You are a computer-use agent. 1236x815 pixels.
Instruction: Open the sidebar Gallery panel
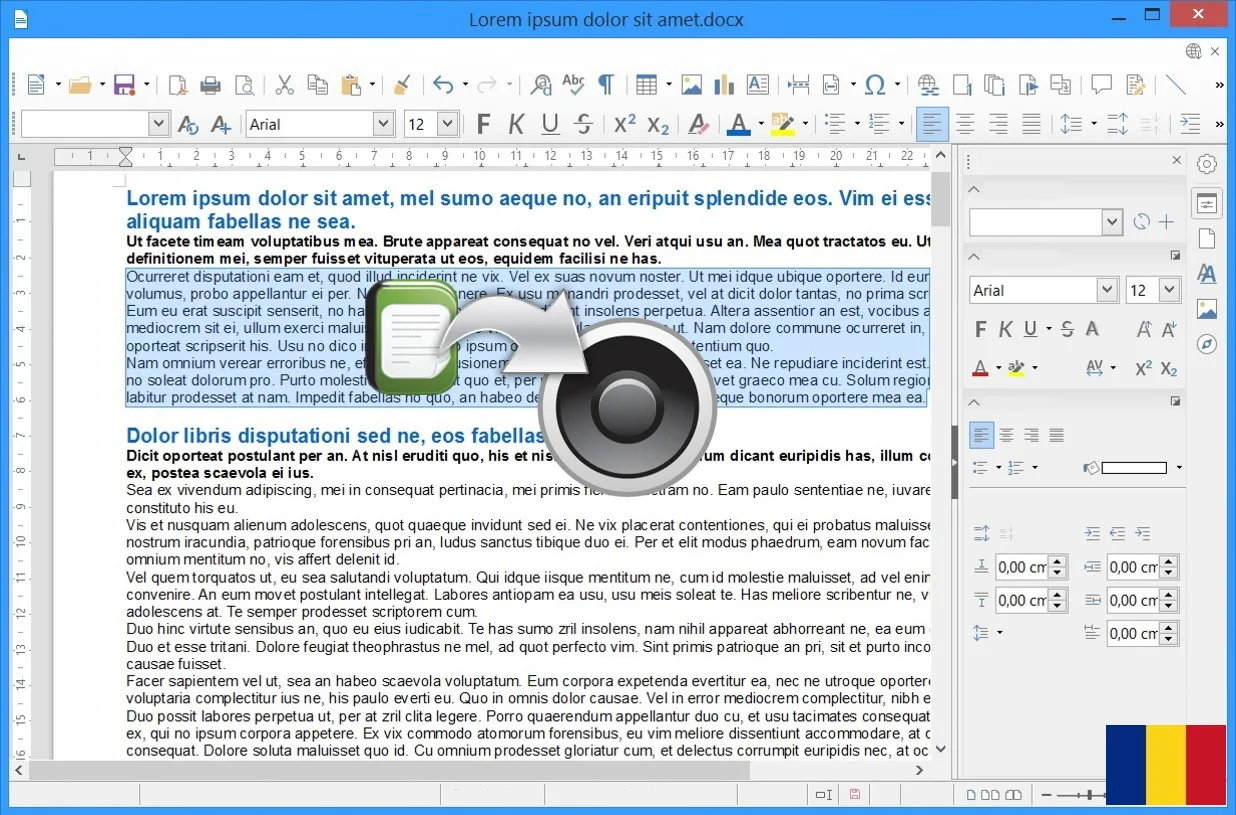click(1207, 309)
